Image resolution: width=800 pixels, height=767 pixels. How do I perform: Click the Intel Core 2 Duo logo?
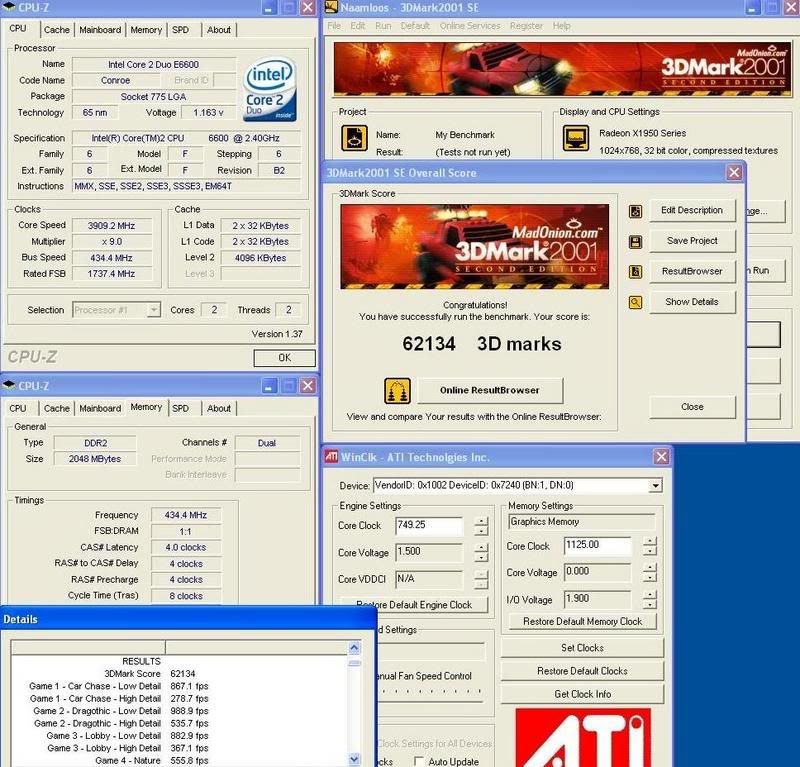[x=270, y=89]
